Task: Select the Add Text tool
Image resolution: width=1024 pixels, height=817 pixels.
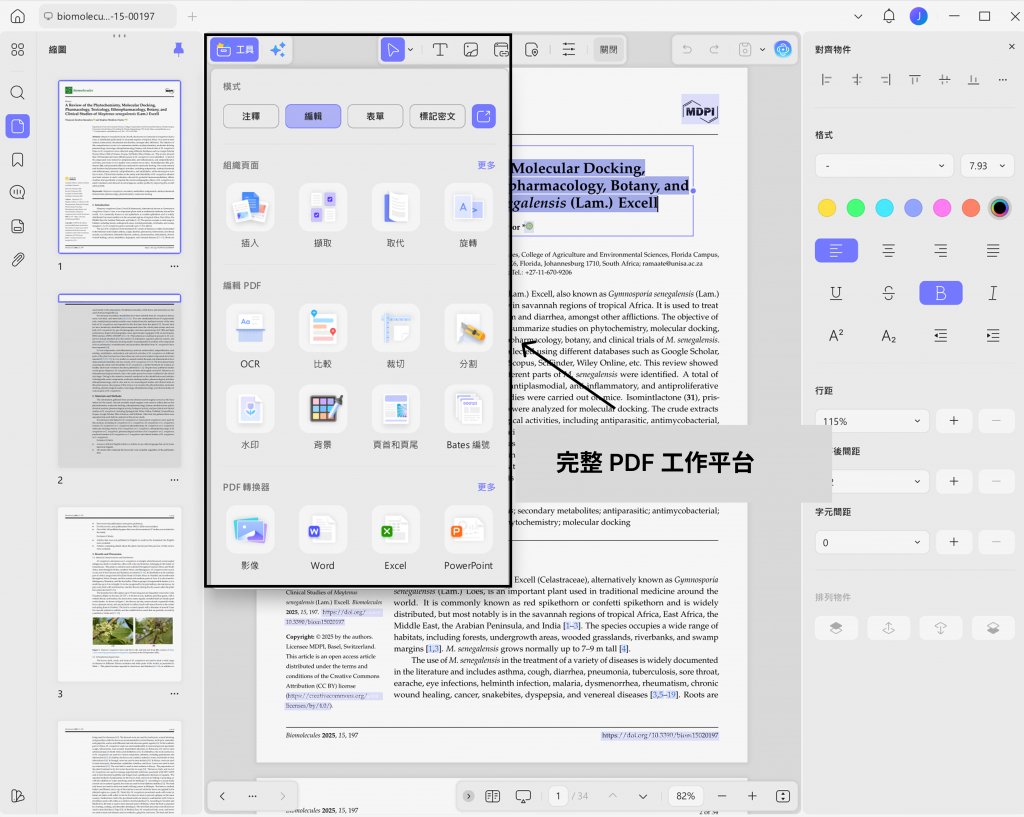Action: click(x=440, y=50)
